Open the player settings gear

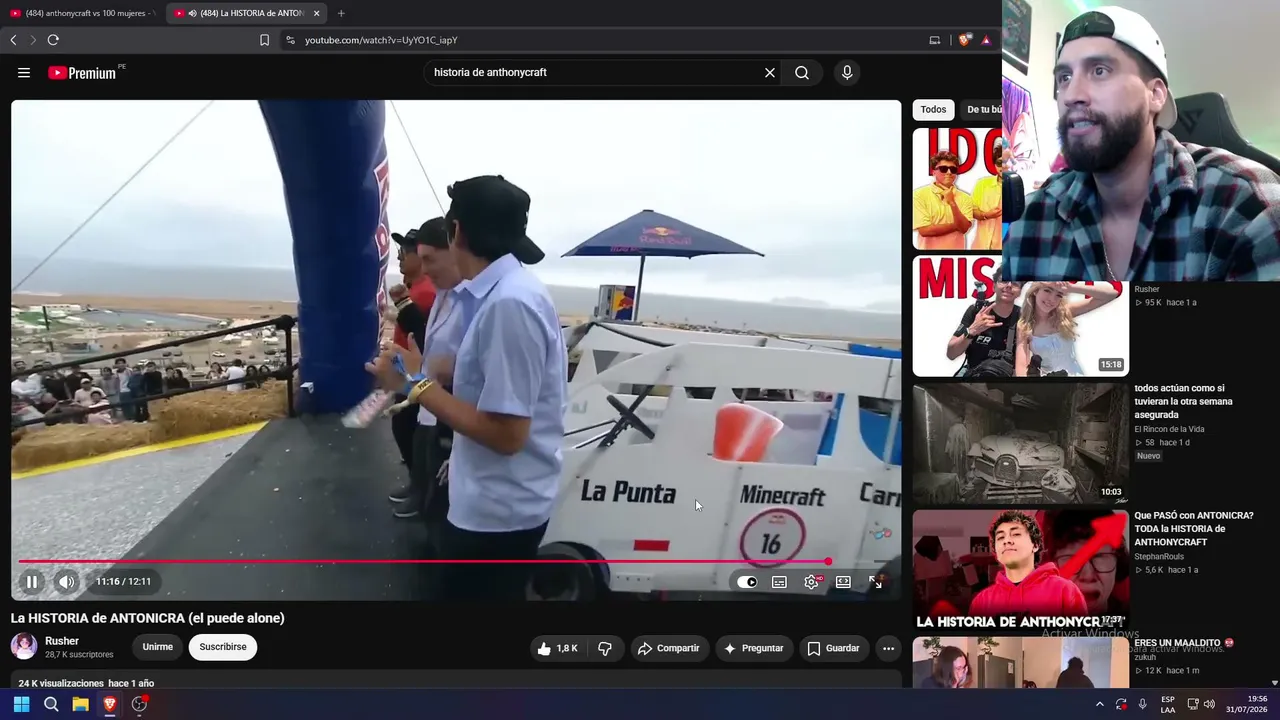[x=812, y=581]
